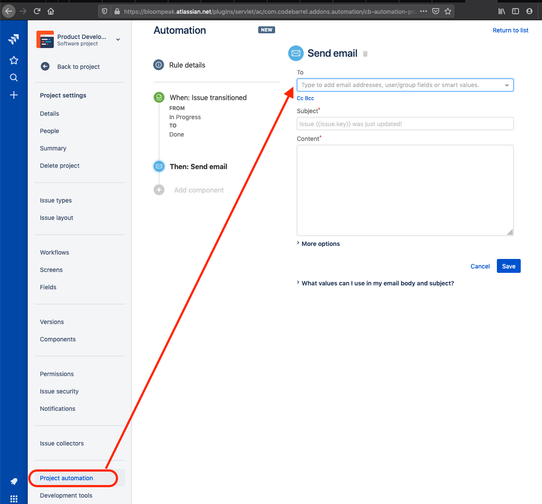Focus the To recipients input field
The height and width of the screenshot is (504, 542).
(x=405, y=85)
